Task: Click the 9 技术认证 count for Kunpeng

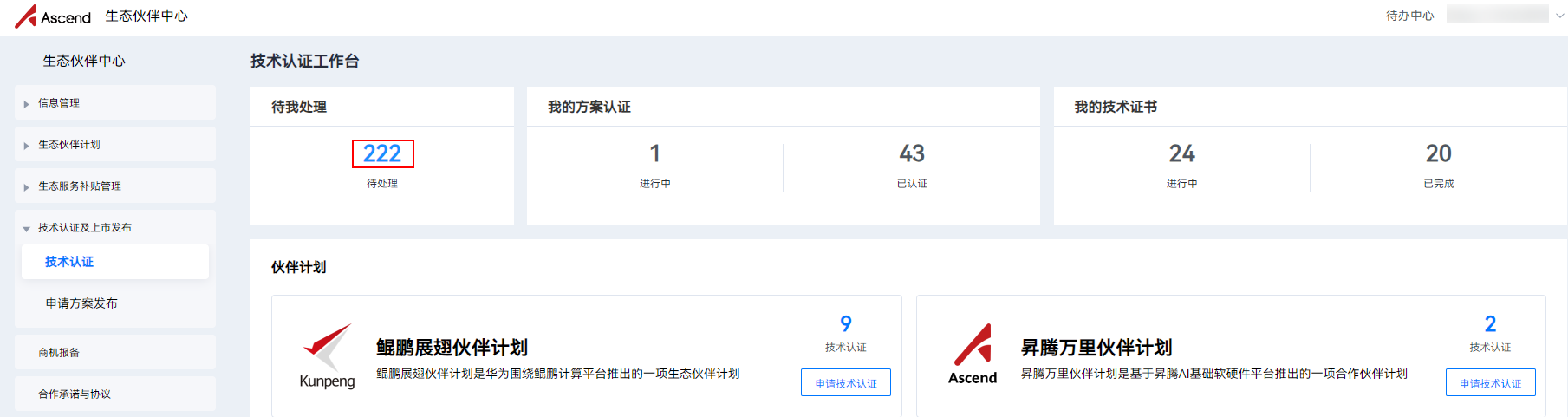Action: pyautogui.click(x=846, y=323)
